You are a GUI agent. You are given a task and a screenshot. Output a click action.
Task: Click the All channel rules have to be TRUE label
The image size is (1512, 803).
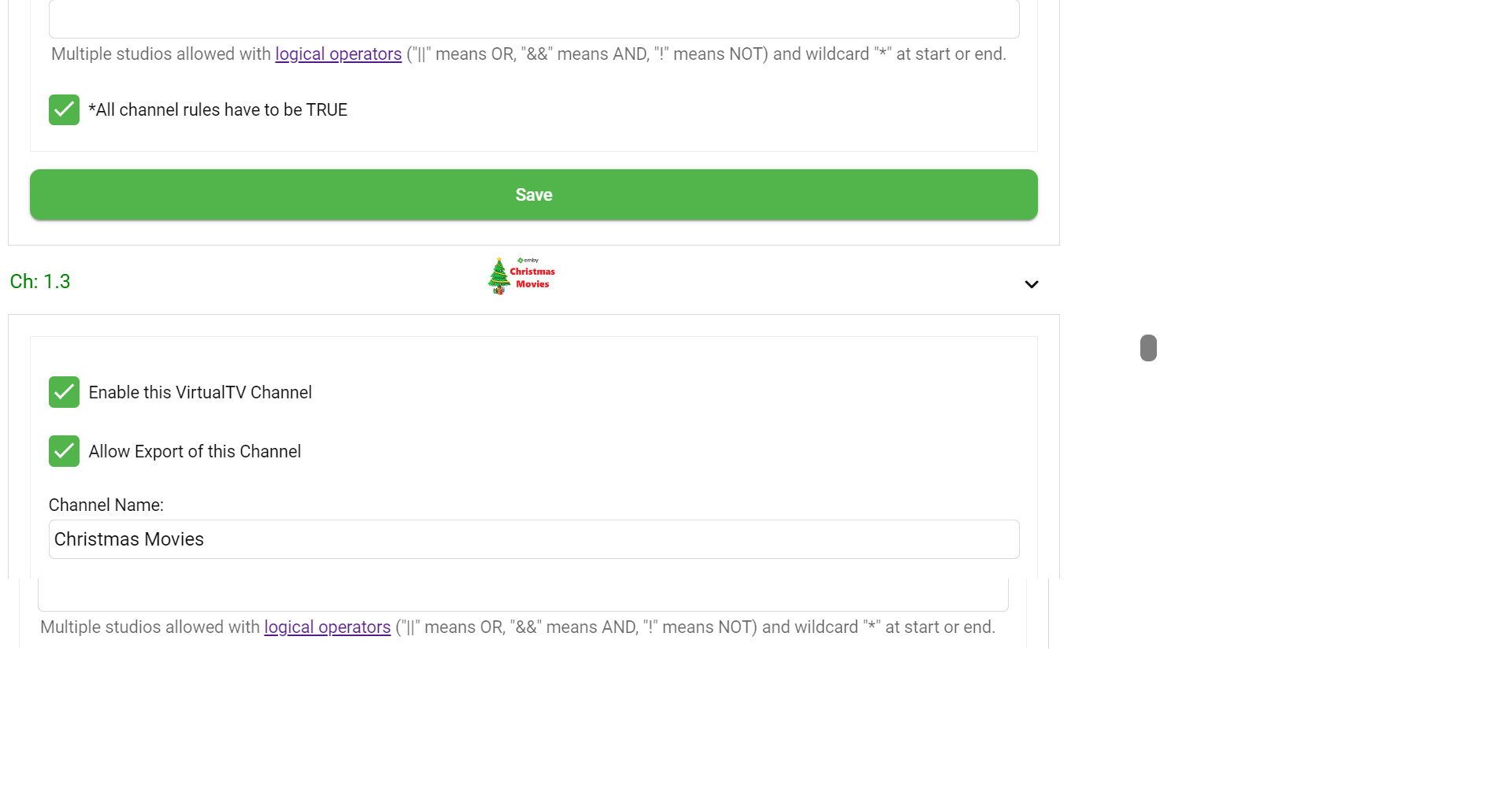(x=217, y=110)
